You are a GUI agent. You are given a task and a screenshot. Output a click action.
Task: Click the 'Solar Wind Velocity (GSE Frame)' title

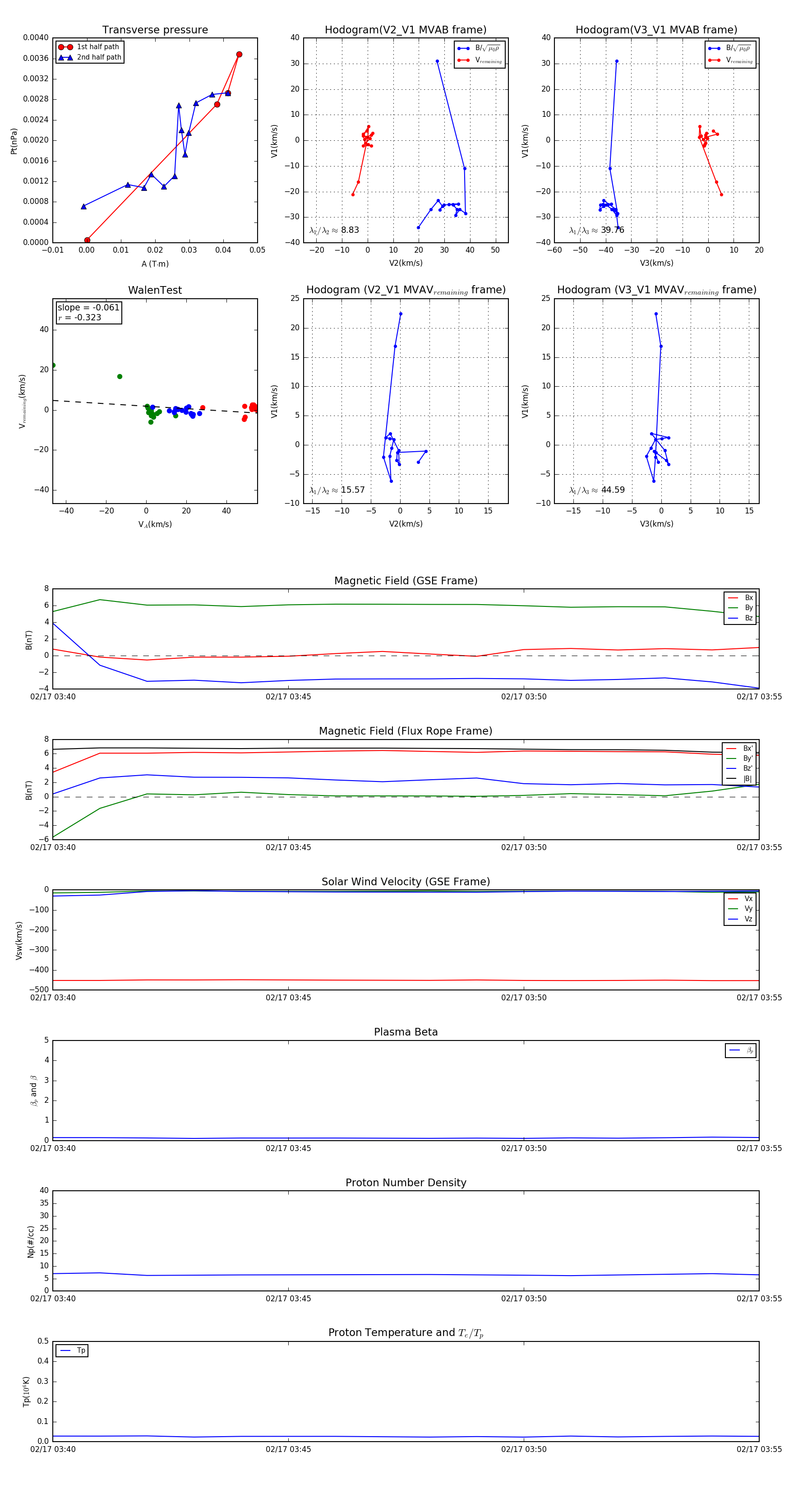point(406,882)
